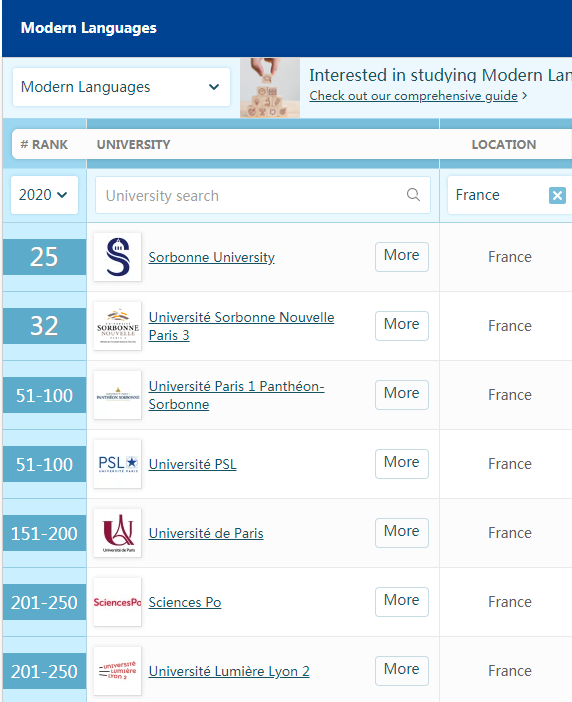The width and height of the screenshot is (572, 702).
Task: Click the wooden blocks guide thumbnail
Action: click(270, 88)
